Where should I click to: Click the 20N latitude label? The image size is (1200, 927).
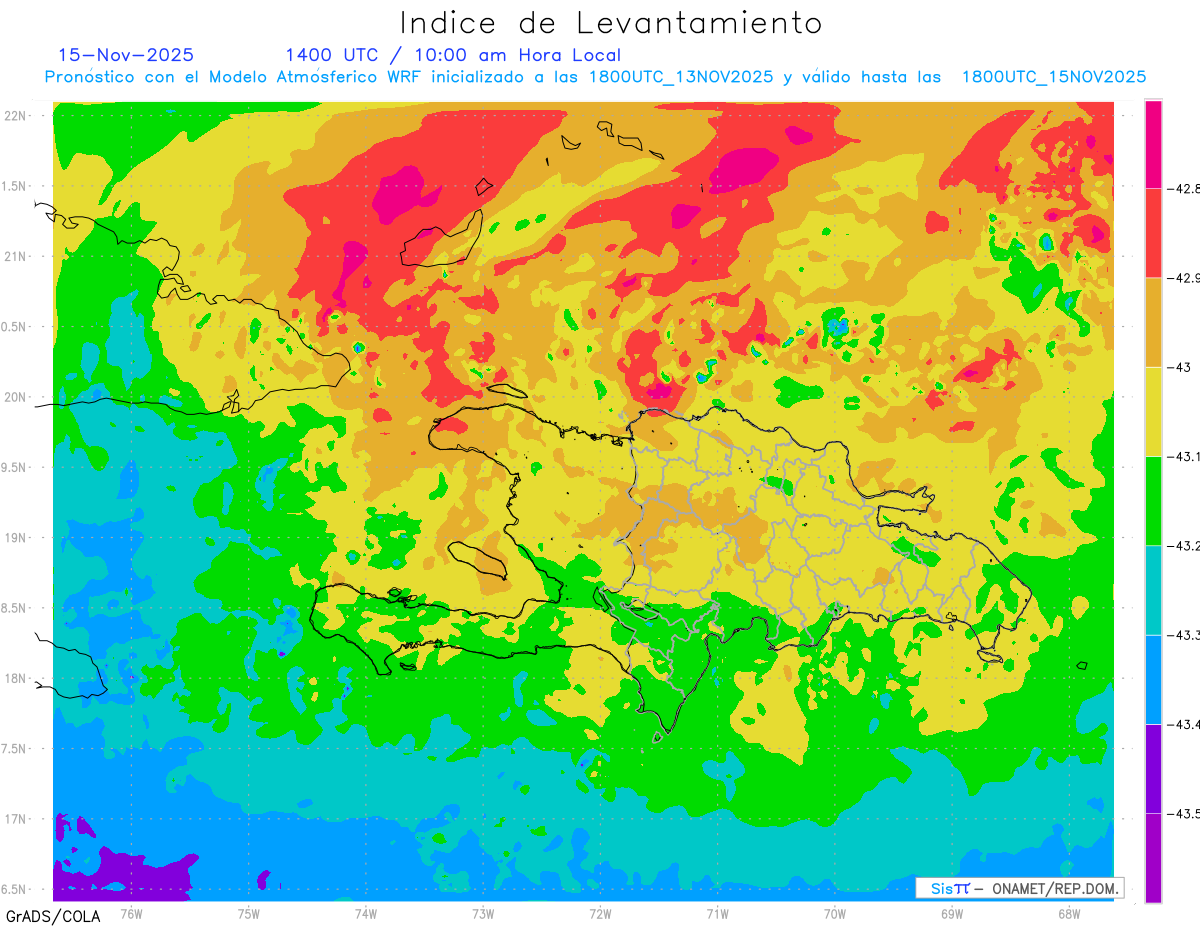pyautogui.click(x=15, y=397)
